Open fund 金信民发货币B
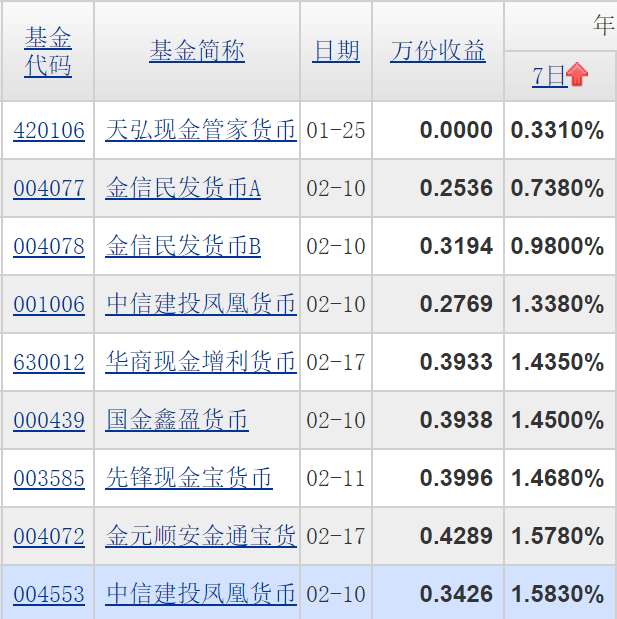617x619 pixels. pos(183,246)
